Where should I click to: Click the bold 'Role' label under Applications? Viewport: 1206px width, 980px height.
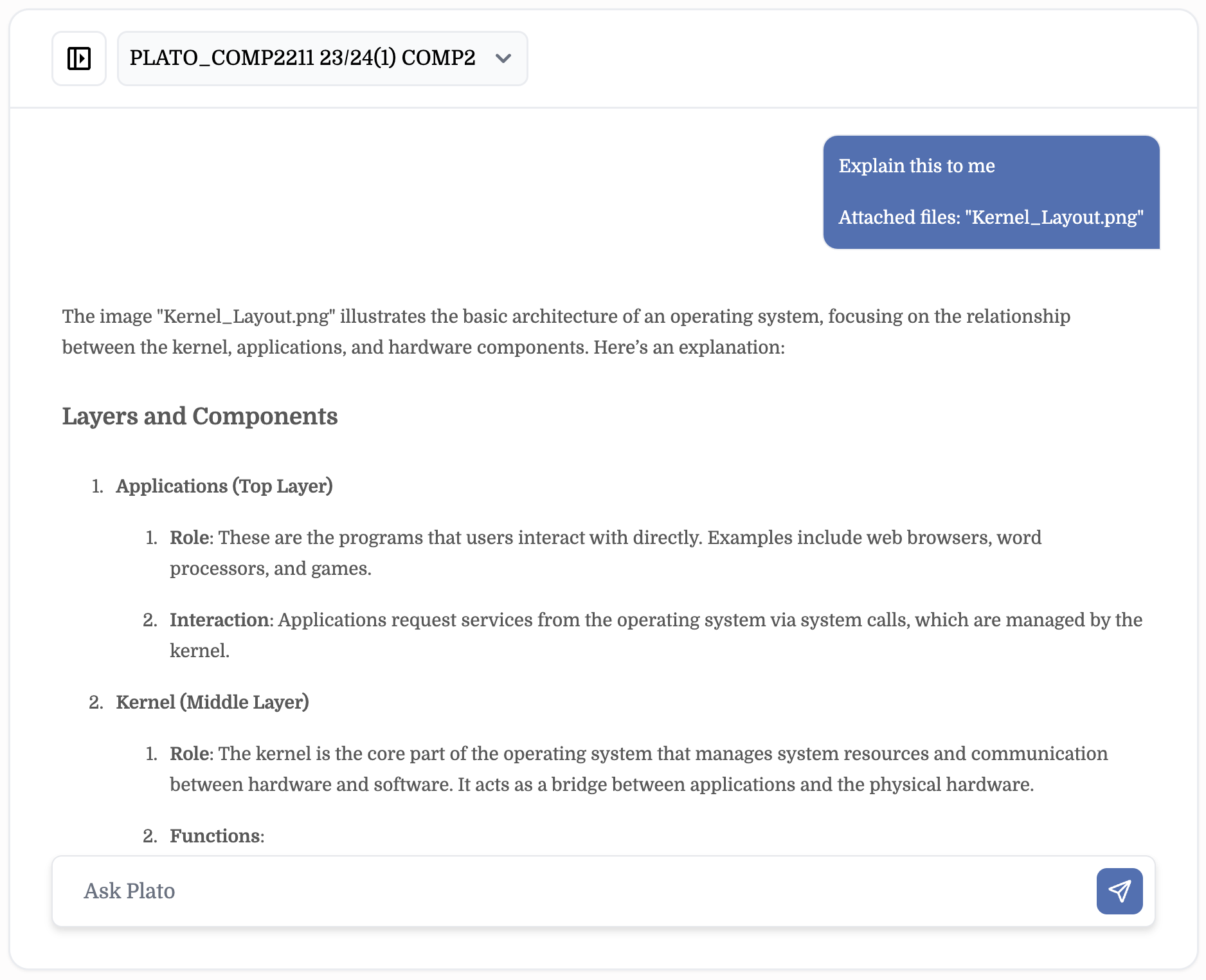point(190,538)
